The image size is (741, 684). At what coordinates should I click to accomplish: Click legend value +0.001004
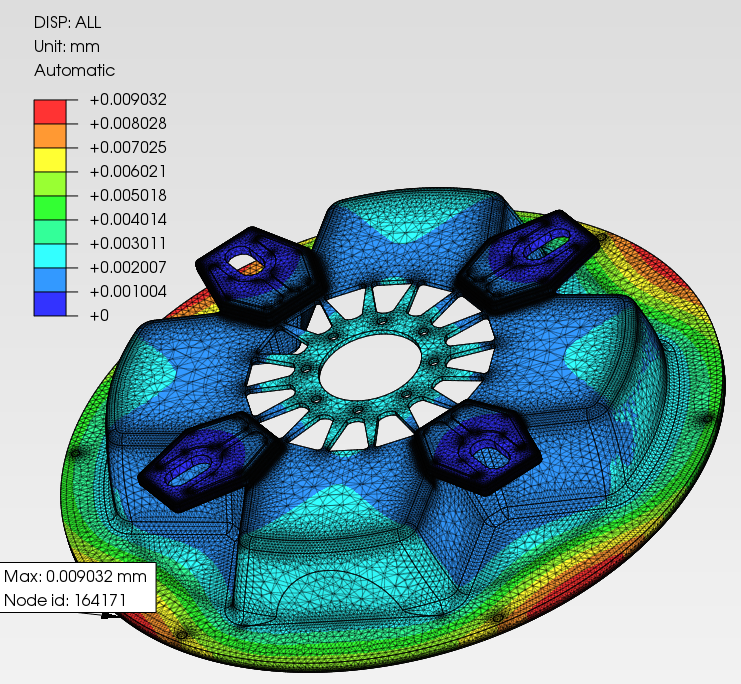pos(128,292)
